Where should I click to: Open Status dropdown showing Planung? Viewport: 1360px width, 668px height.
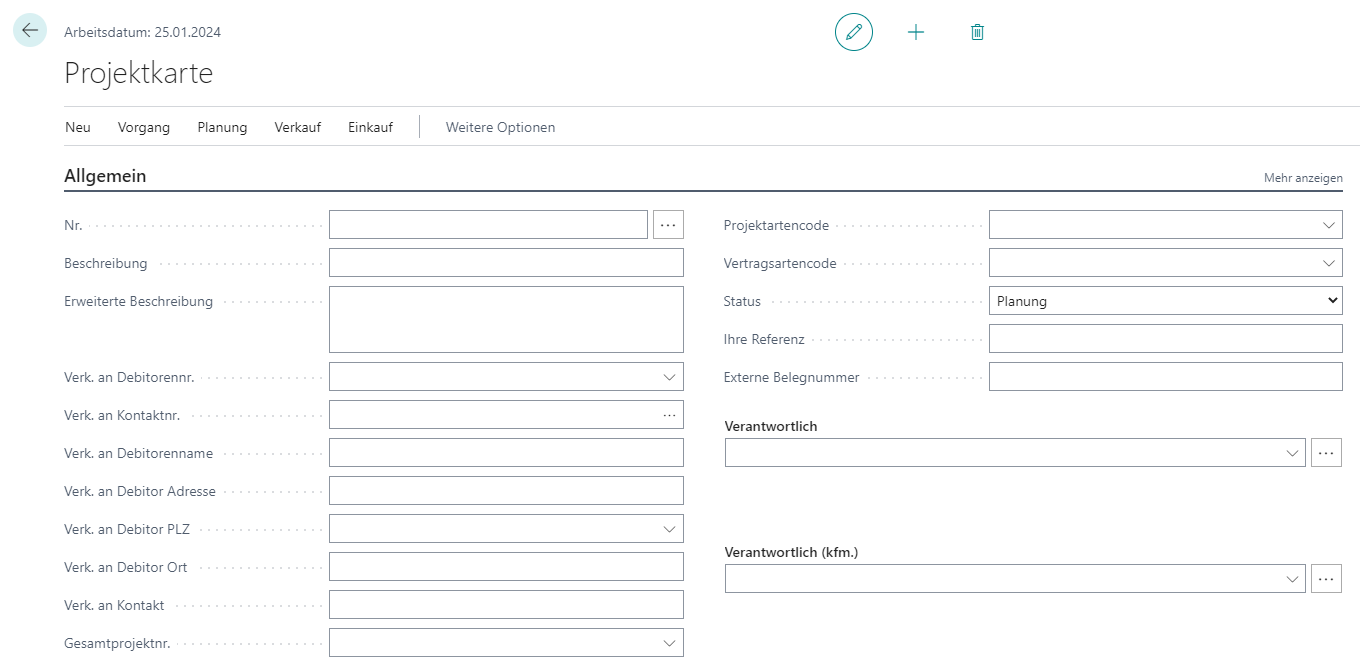[x=1166, y=301]
